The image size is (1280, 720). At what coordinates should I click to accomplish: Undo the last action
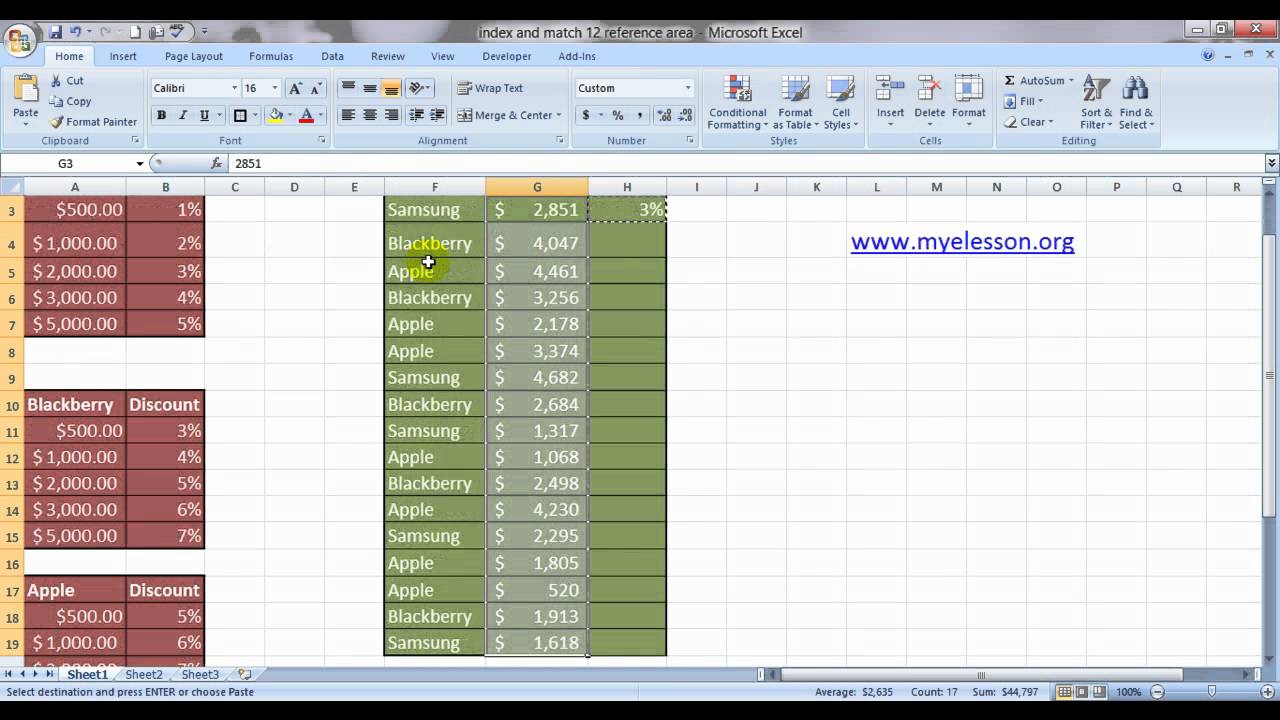click(75, 32)
